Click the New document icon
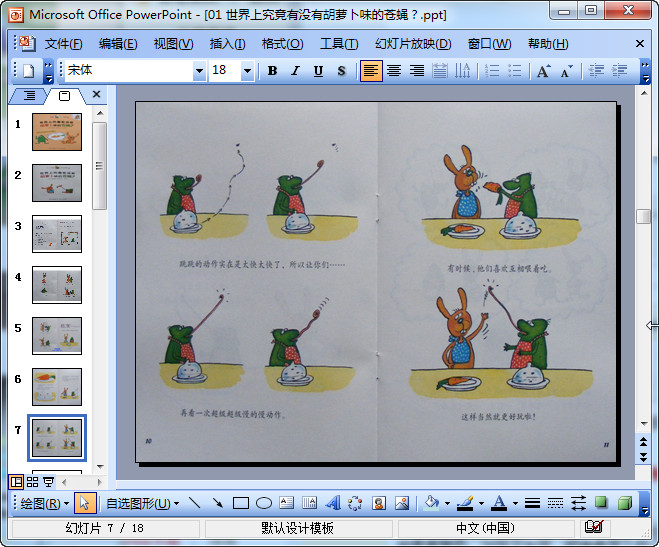This screenshot has width=659, height=547. tap(28, 71)
